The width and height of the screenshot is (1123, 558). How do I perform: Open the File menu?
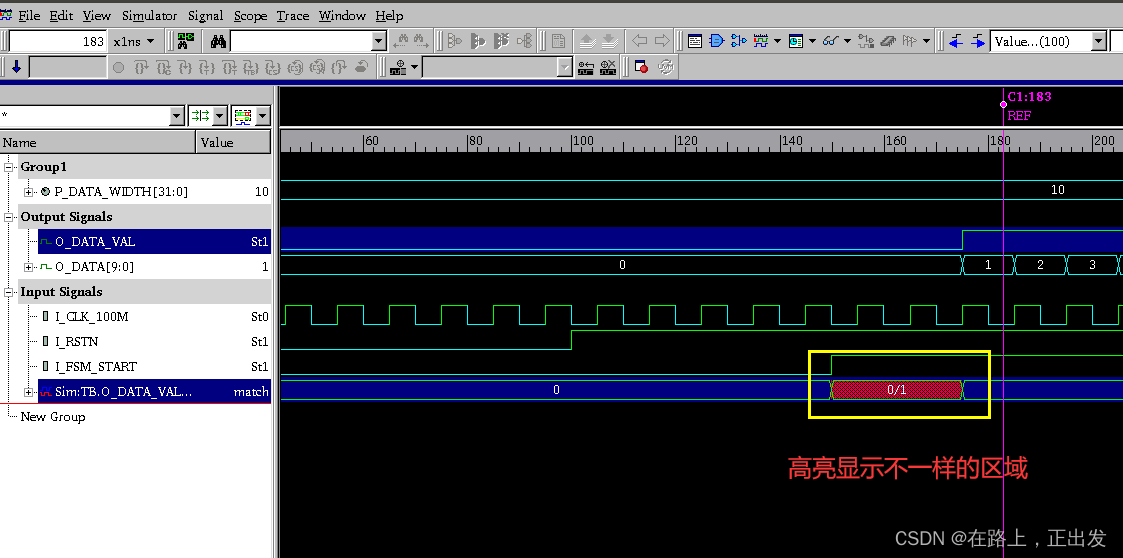[29, 15]
